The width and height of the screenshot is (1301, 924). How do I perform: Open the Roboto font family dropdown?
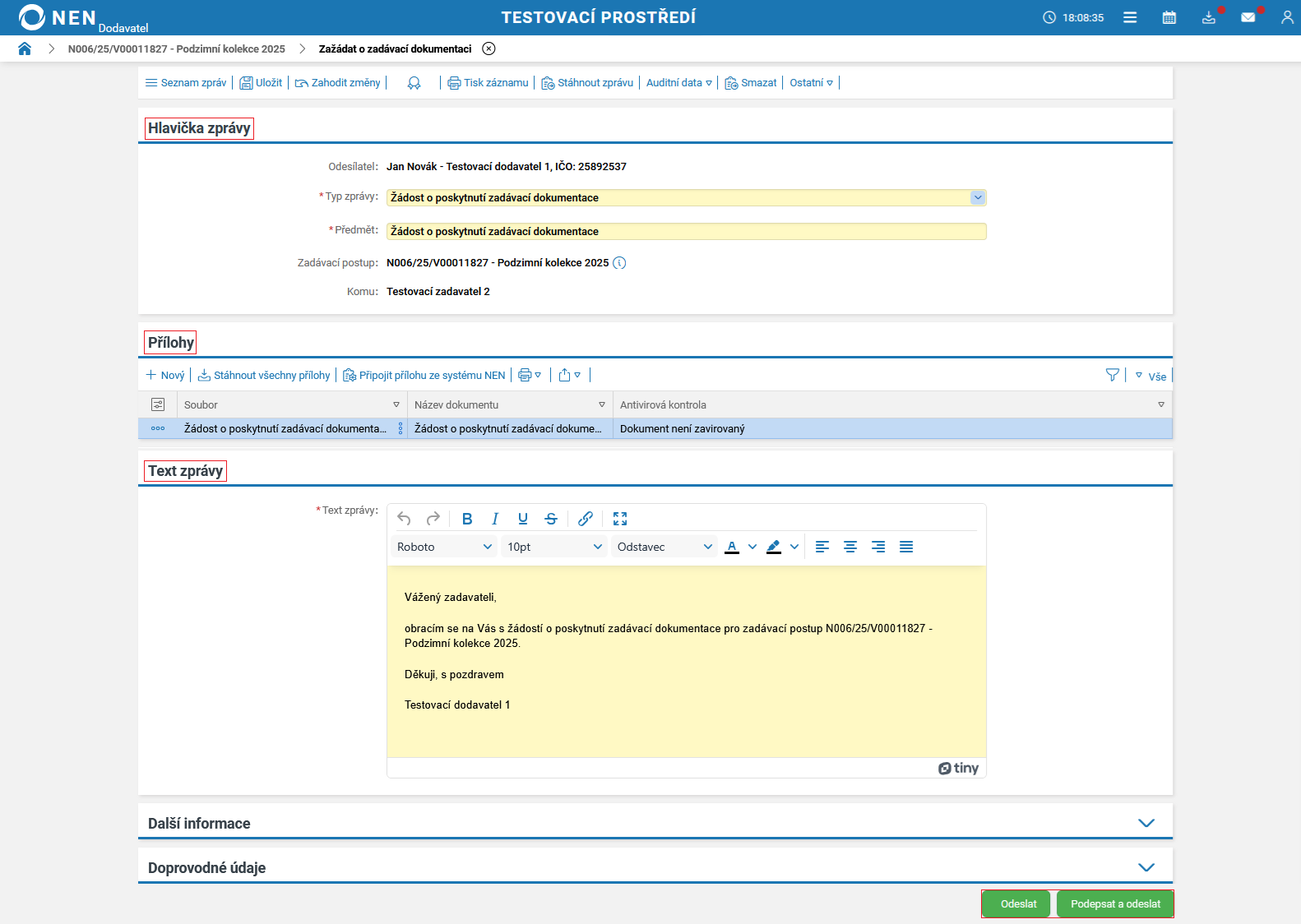pos(444,547)
